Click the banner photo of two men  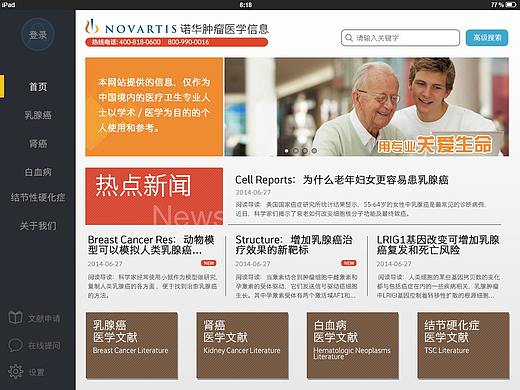pyautogui.click(x=367, y=107)
